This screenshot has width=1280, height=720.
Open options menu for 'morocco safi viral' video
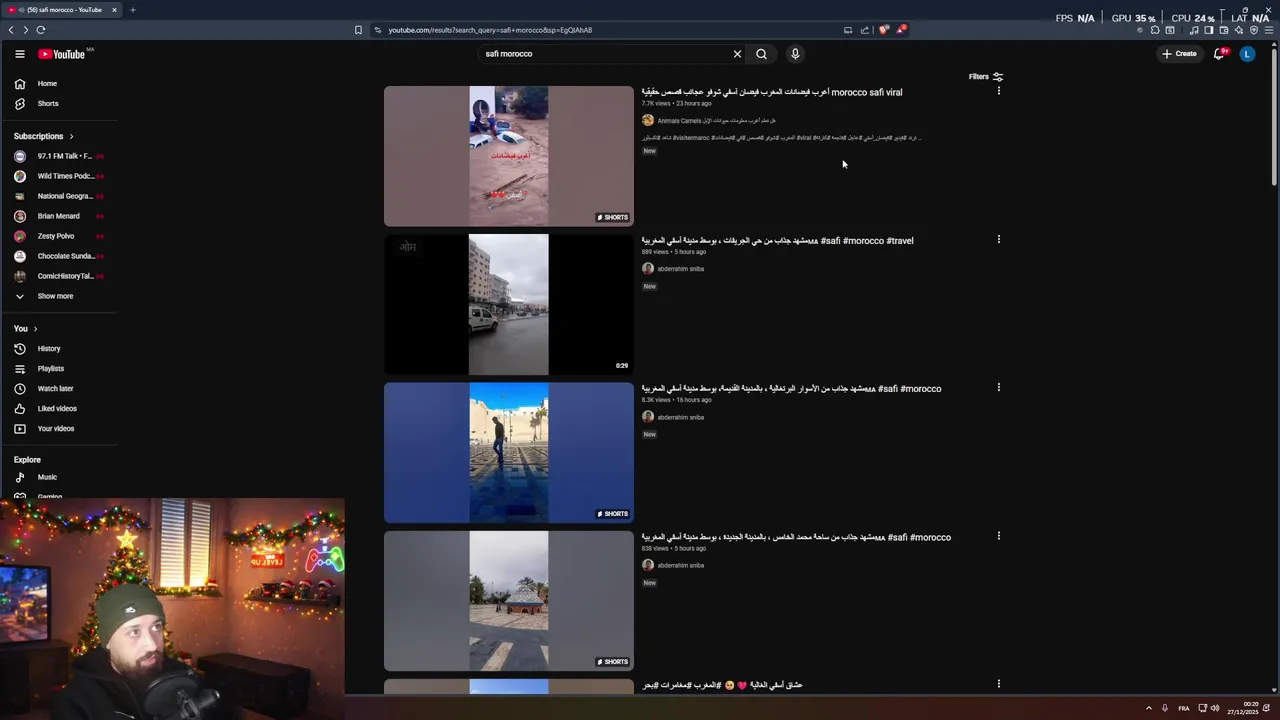[998, 91]
